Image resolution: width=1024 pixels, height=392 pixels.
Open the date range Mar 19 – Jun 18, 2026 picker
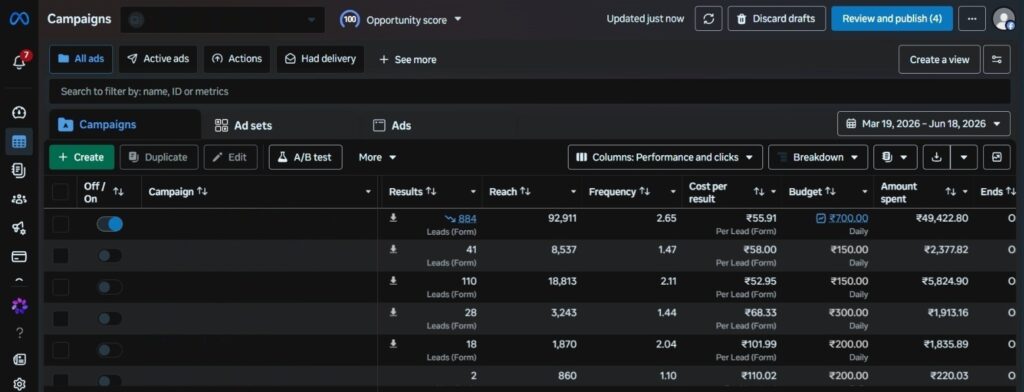(923, 123)
